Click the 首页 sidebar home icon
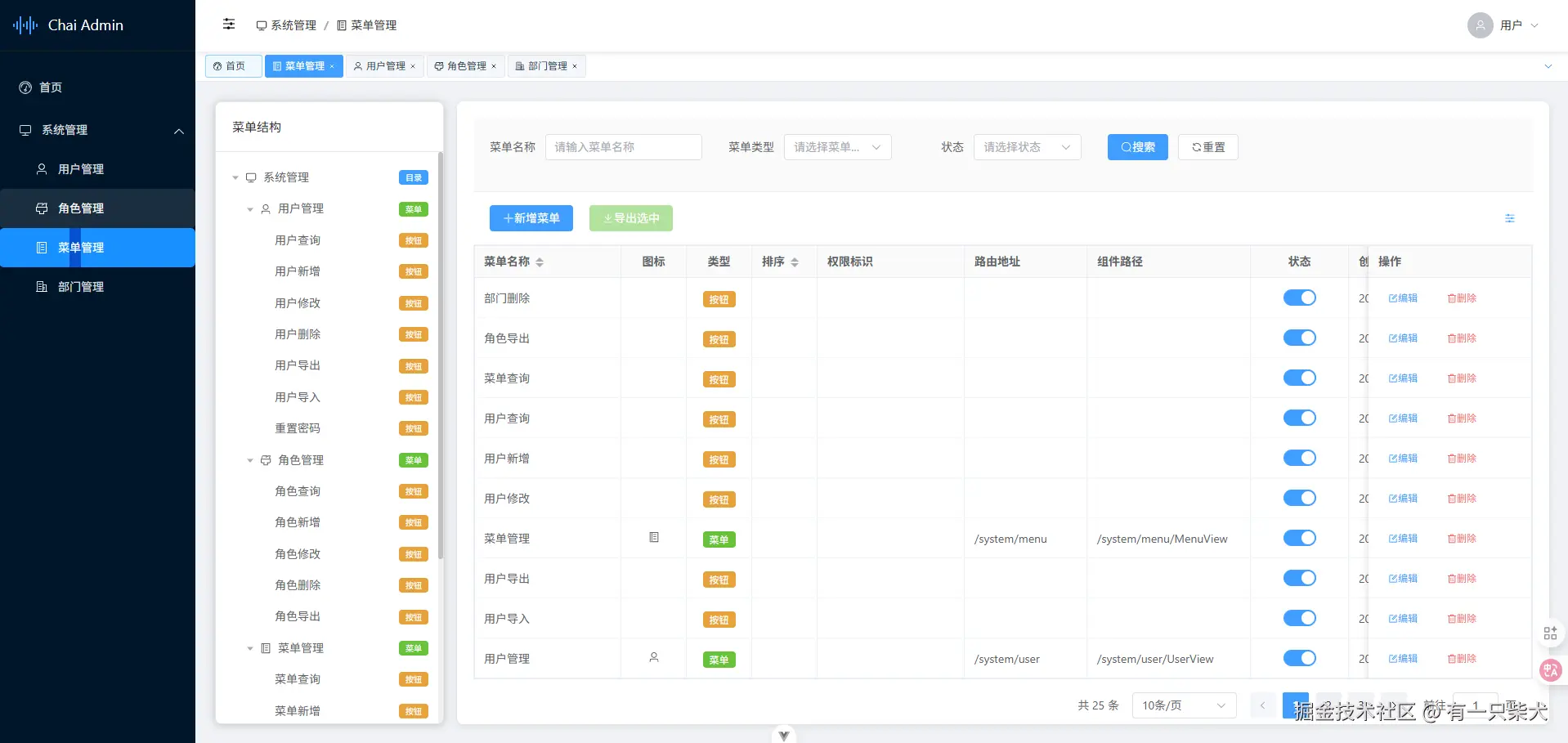The width and height of the screenshot is (1568, 743). click(25, 87)
